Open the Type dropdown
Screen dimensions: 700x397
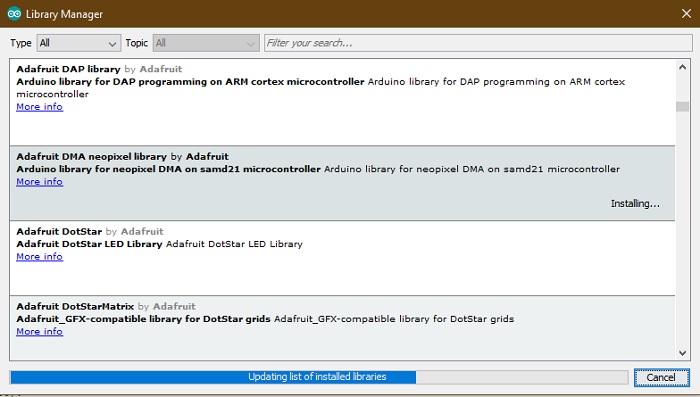pyautogui.click(x=79, y=43)
